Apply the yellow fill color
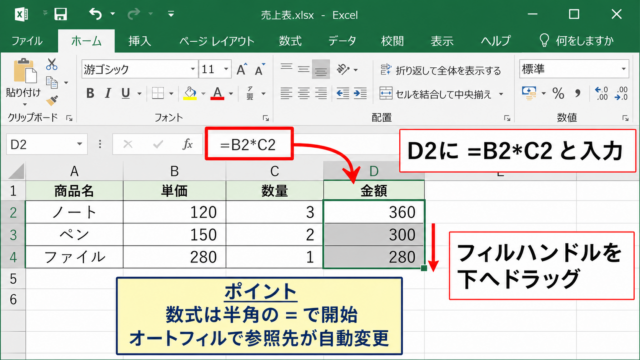The width and height of the screenshot is (640, 360). point(190,93)
